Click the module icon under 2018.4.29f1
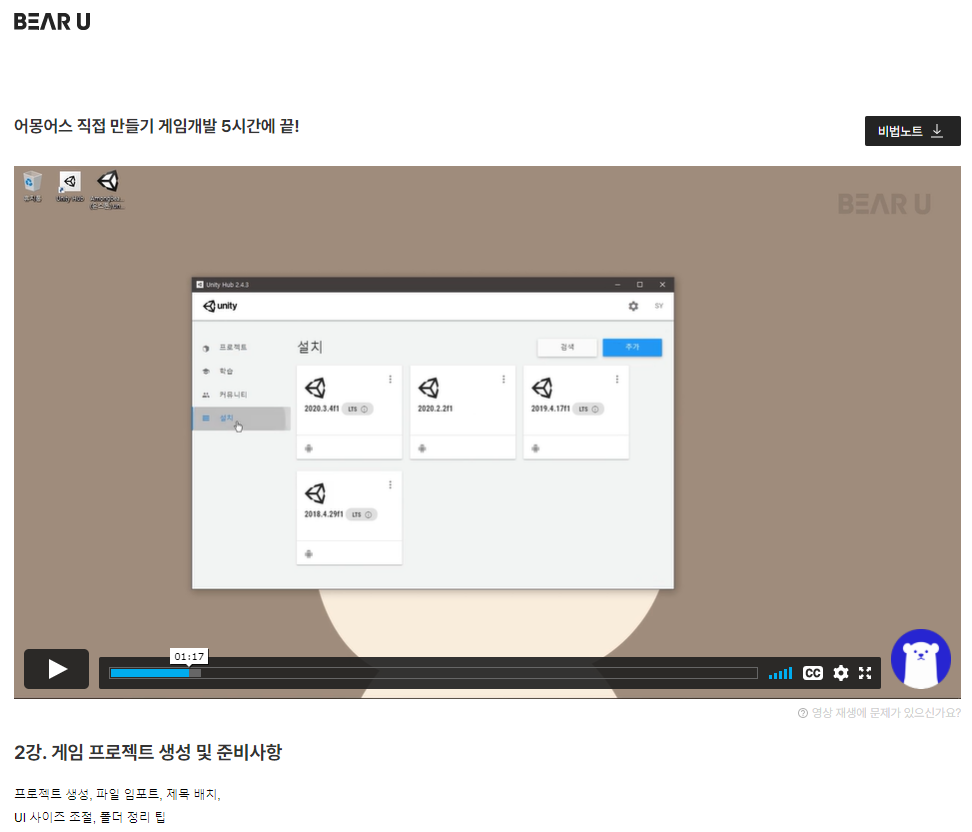 [x=309, y=554]
